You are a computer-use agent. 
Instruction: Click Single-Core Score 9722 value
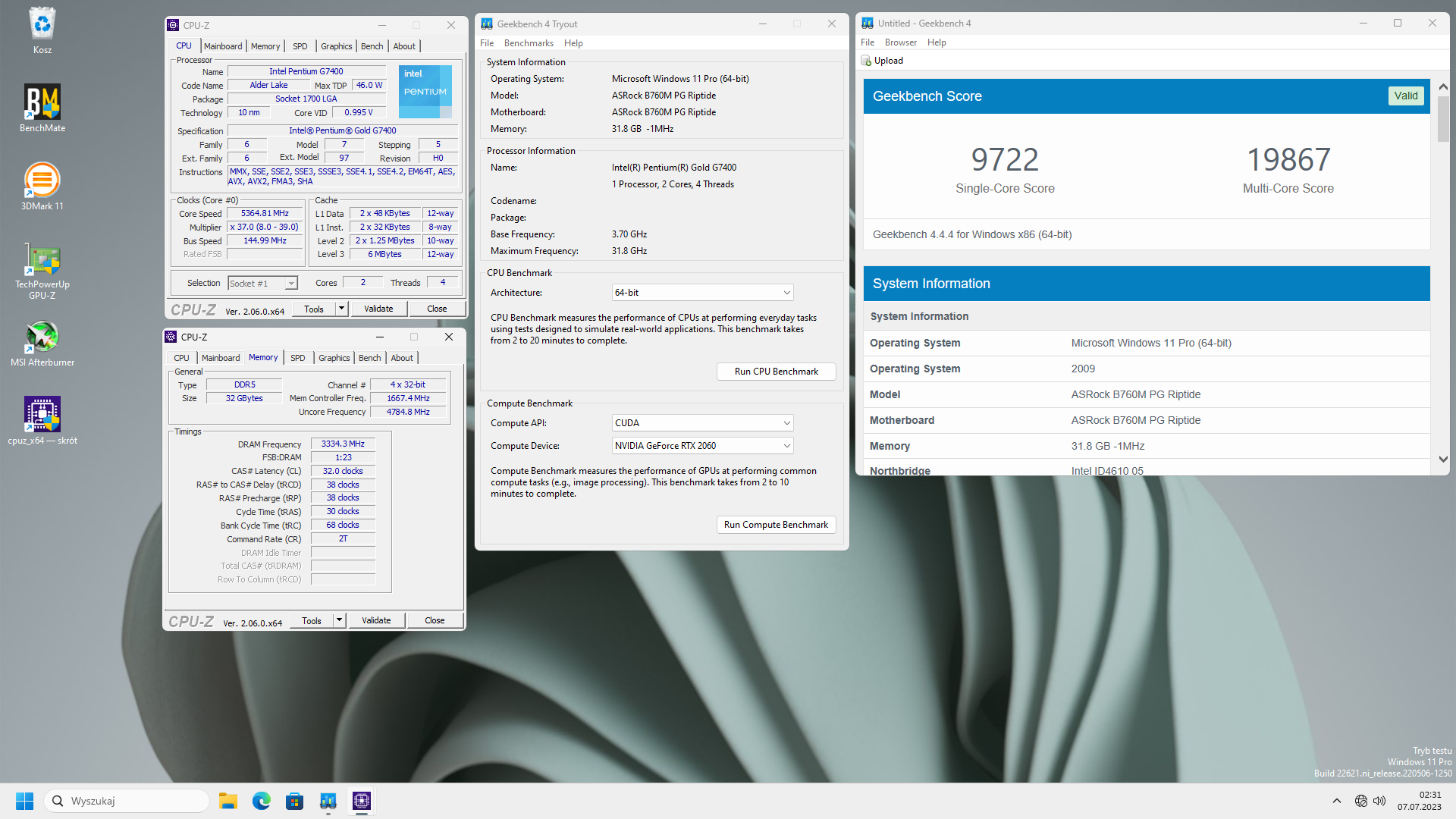click(x=1005, y=160)
